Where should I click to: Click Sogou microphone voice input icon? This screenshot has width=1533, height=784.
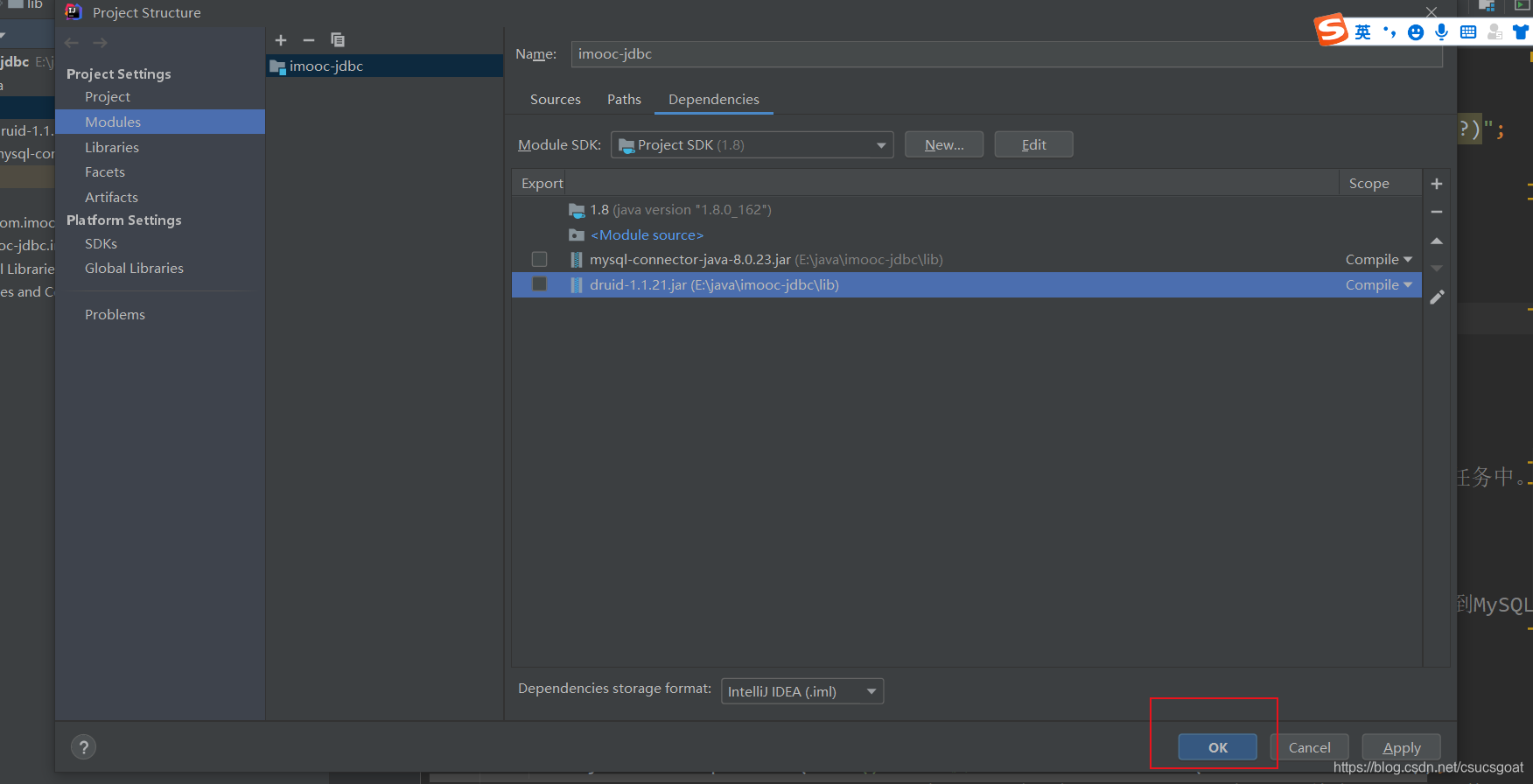pyautogui.click(x=1442, y=32)
